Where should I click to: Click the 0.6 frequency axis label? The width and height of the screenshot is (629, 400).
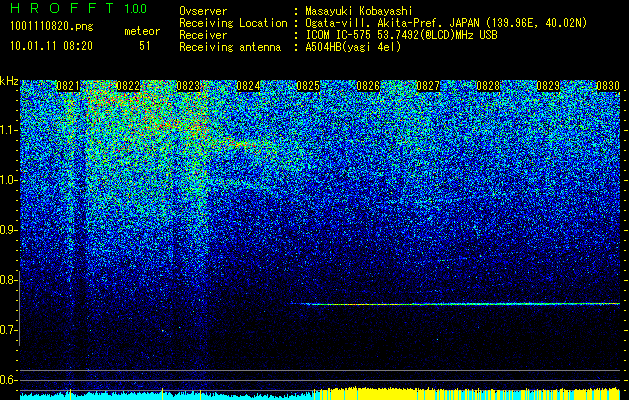[8, 380]
